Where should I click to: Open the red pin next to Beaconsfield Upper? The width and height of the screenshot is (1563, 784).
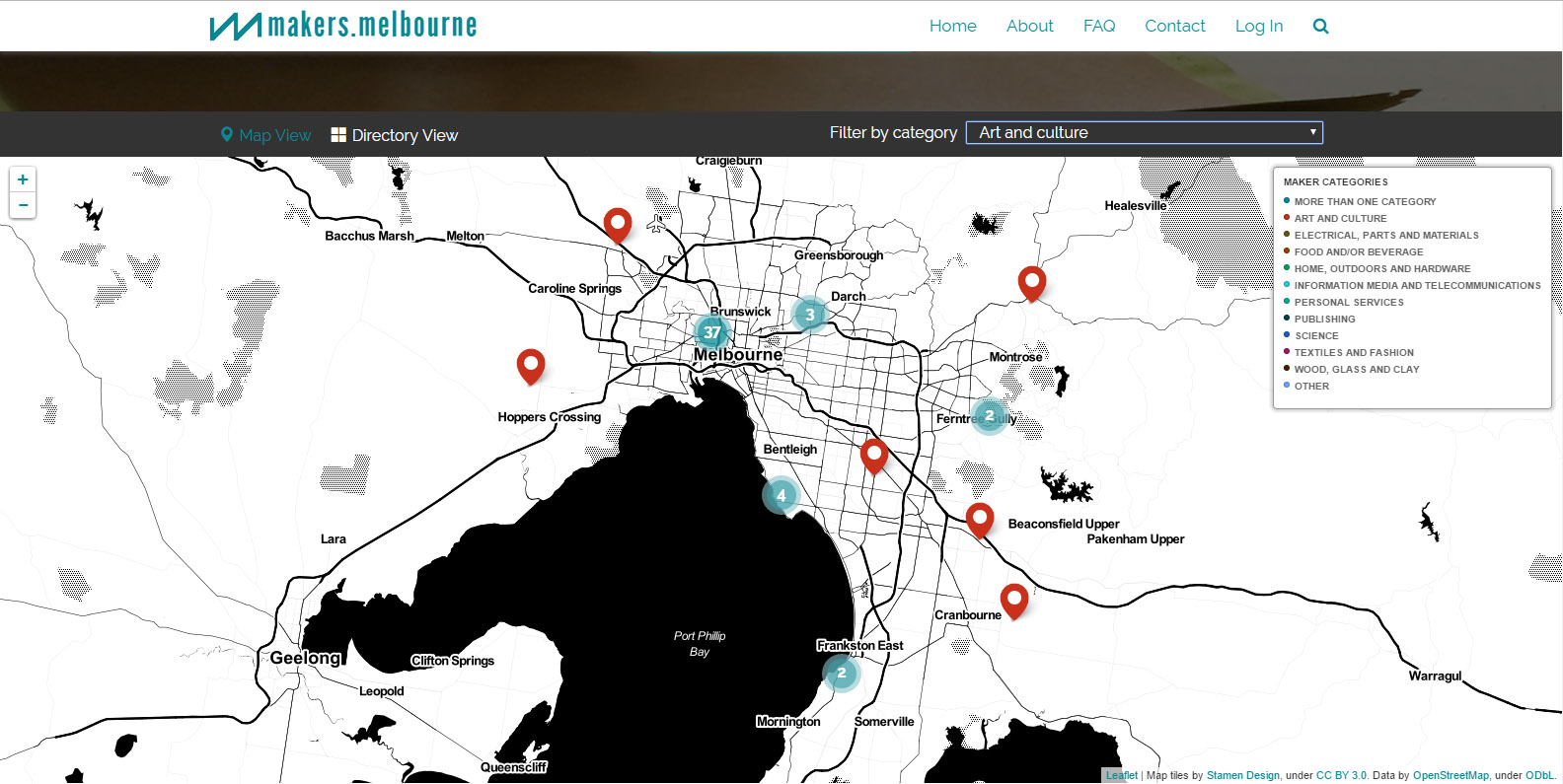click(x=980, y=518)
